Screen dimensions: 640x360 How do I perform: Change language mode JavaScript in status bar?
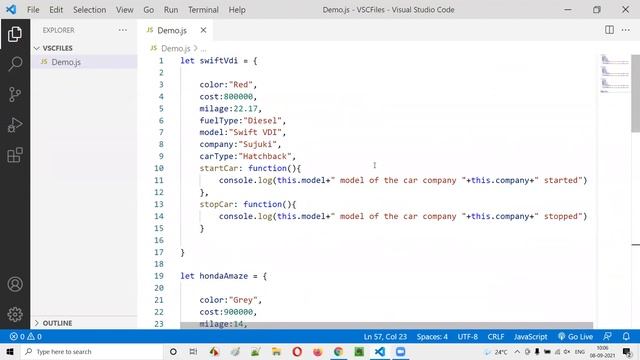[x=530, y=337]
